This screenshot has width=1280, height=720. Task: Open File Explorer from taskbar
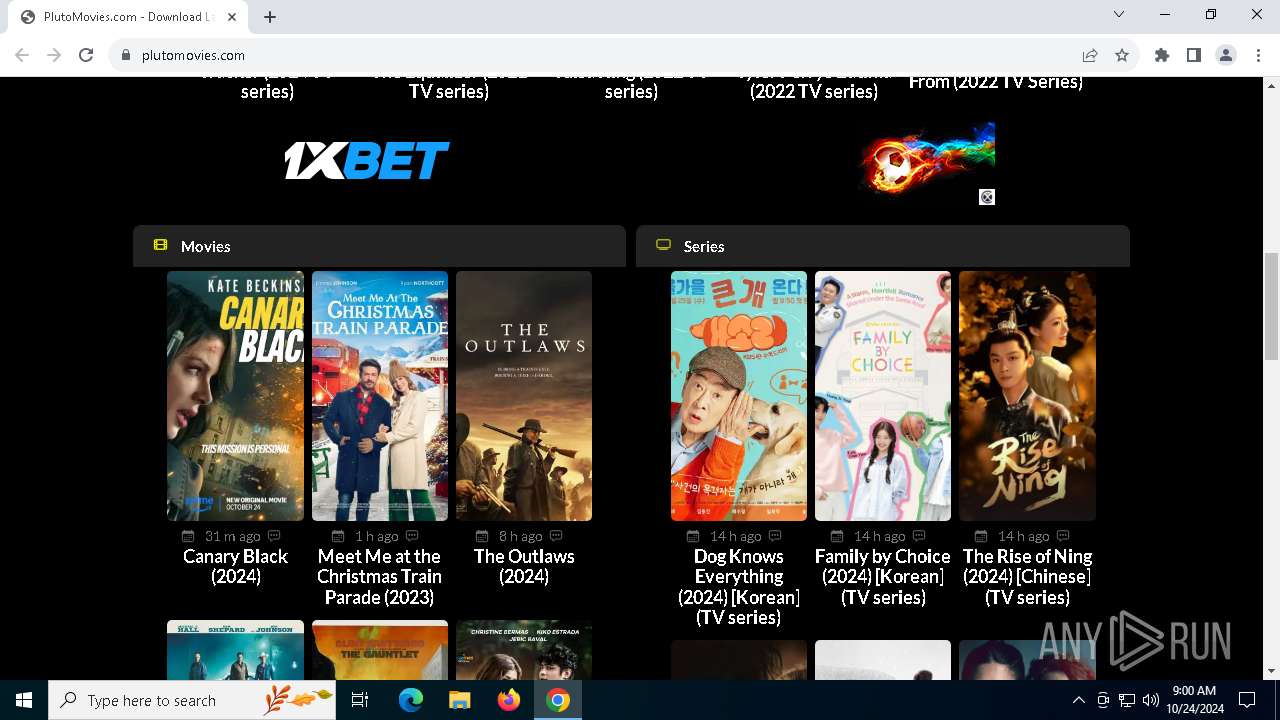(x=459, y=700)
